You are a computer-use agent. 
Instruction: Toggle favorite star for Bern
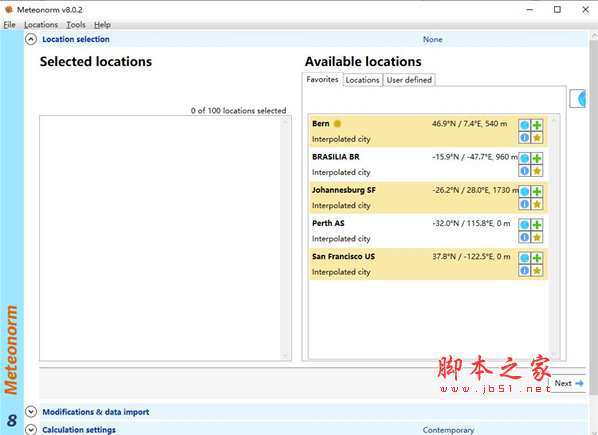click(537, 138)
